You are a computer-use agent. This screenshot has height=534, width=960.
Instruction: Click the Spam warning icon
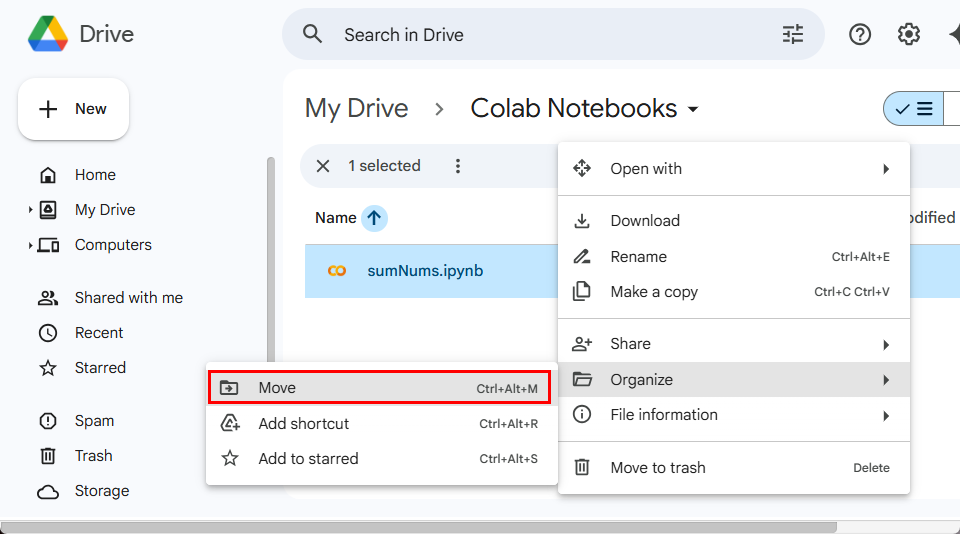(48, 421)
